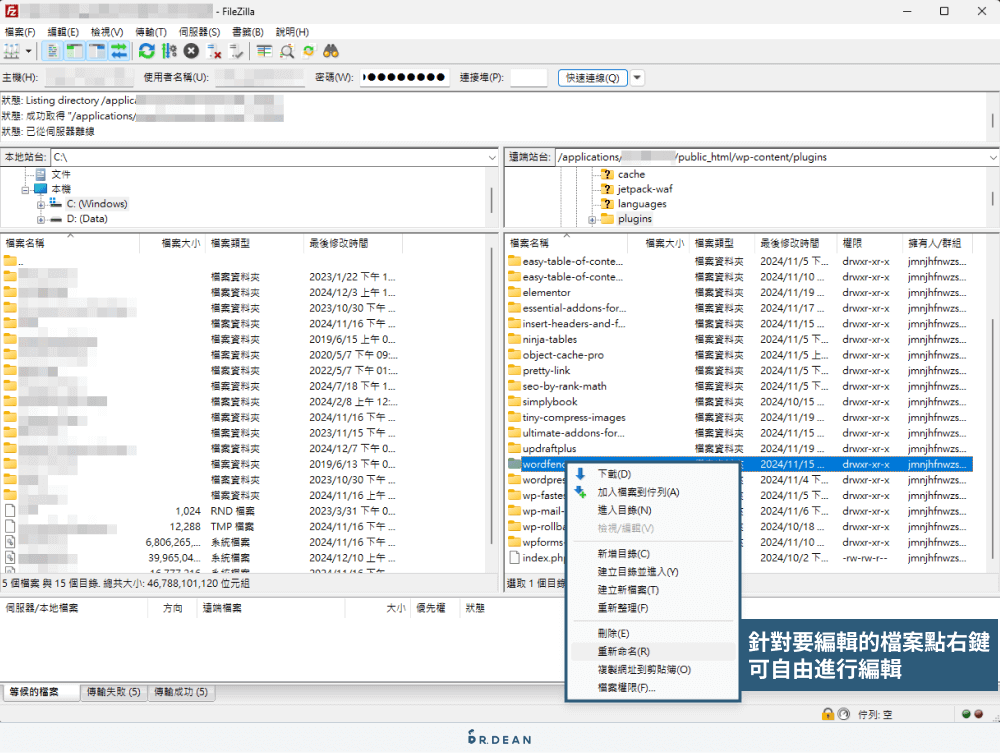Open the 本地站台 path dropdown
This screenshot has width=1000, height=753.
pyautogui.click(x=491, y=157)
